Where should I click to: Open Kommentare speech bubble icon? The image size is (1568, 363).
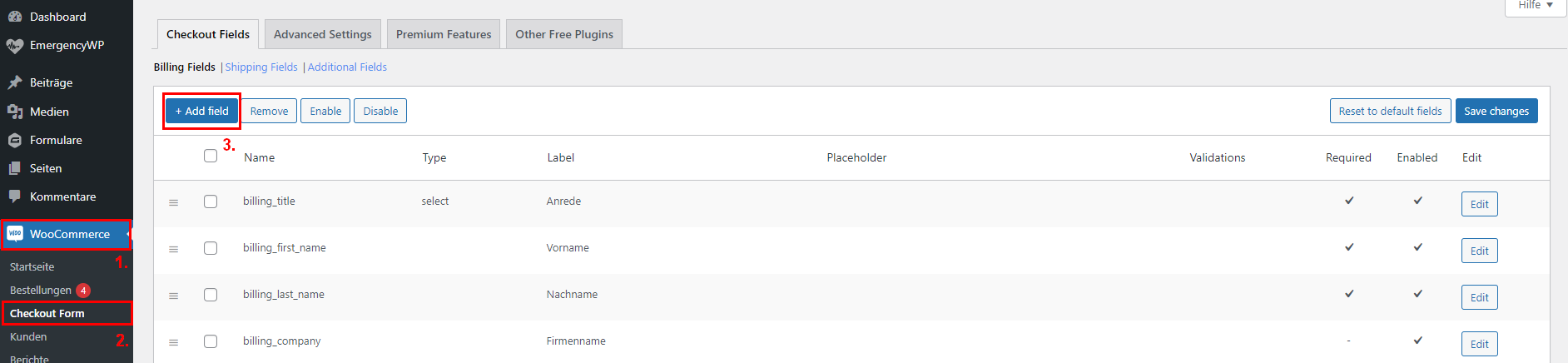[x=15, y=196]
